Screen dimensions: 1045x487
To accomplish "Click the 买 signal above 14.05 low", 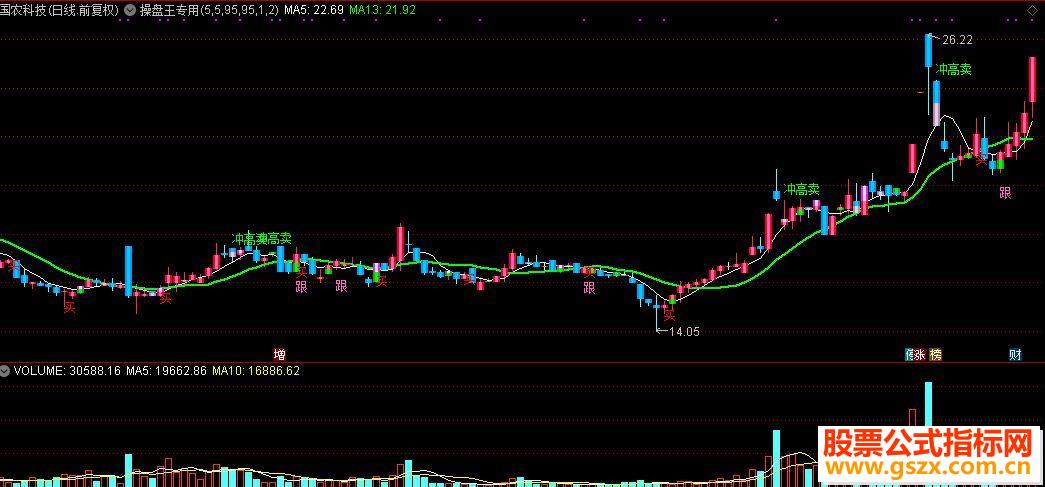I will coord(669,315).
